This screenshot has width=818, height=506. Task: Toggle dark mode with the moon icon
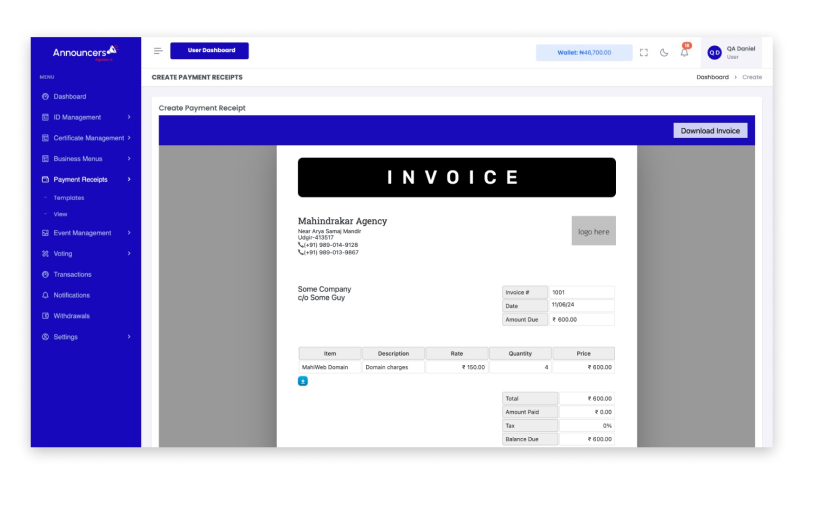pos(664,52)
